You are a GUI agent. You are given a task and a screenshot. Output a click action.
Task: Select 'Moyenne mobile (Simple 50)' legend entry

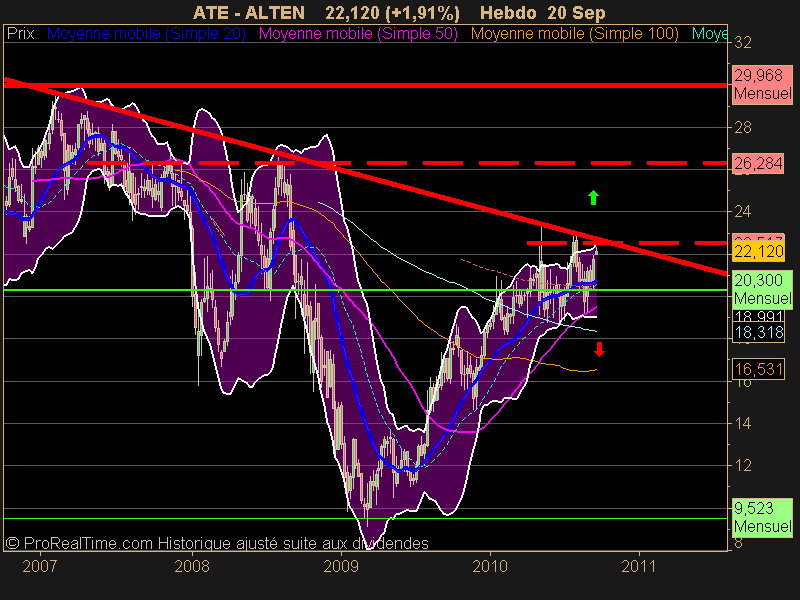click(x=358, y=34)
